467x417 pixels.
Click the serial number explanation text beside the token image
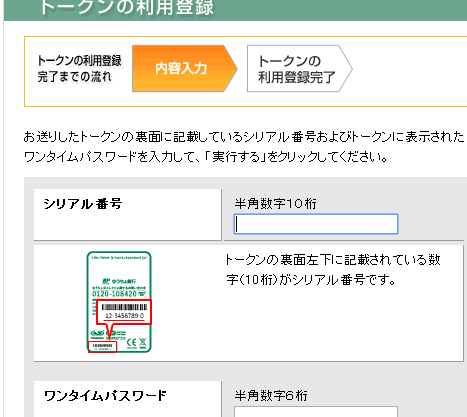pyautogui.click(x=333, y=269)
